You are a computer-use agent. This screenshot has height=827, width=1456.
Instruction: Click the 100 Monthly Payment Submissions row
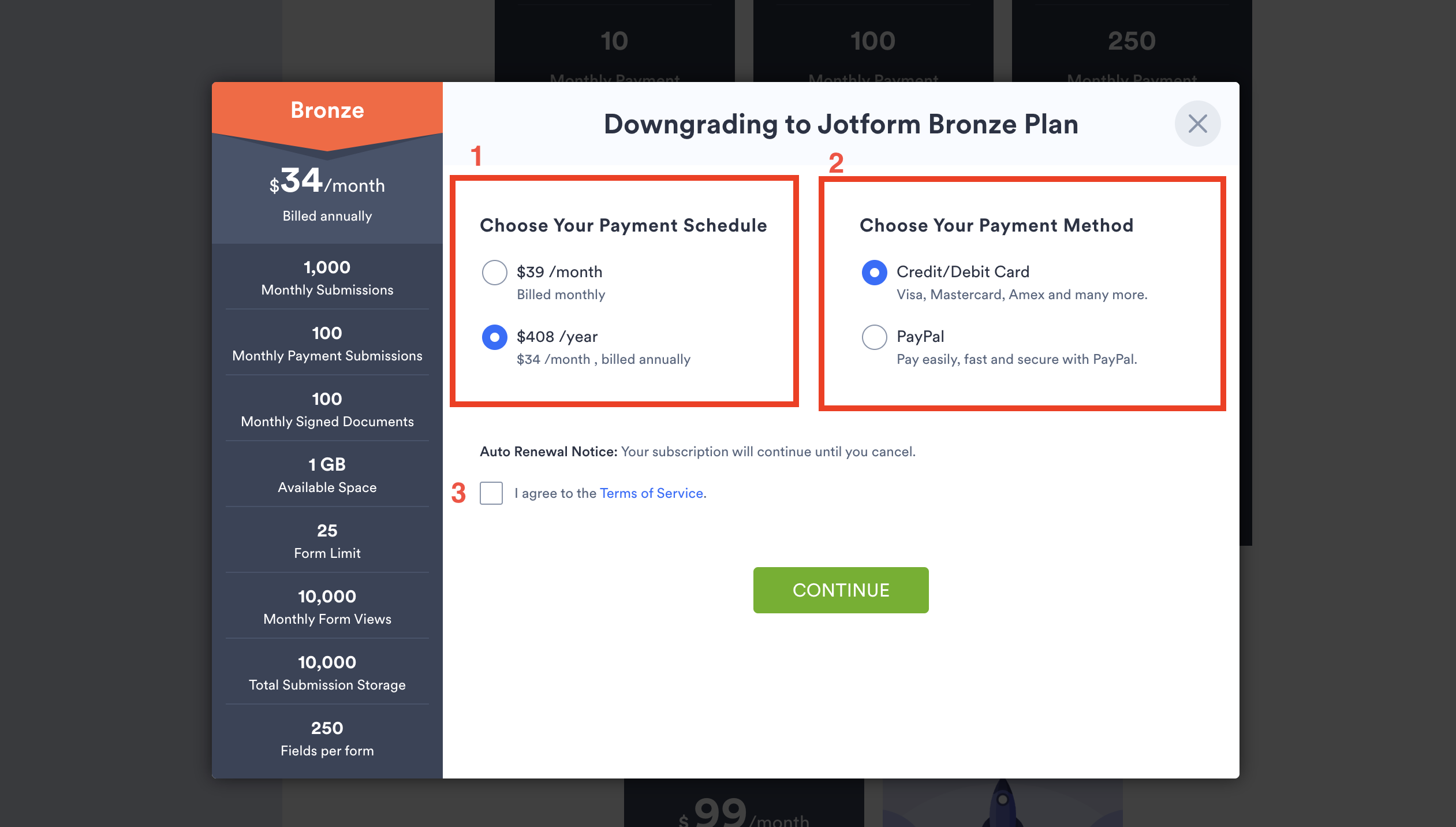pos(327,344)
